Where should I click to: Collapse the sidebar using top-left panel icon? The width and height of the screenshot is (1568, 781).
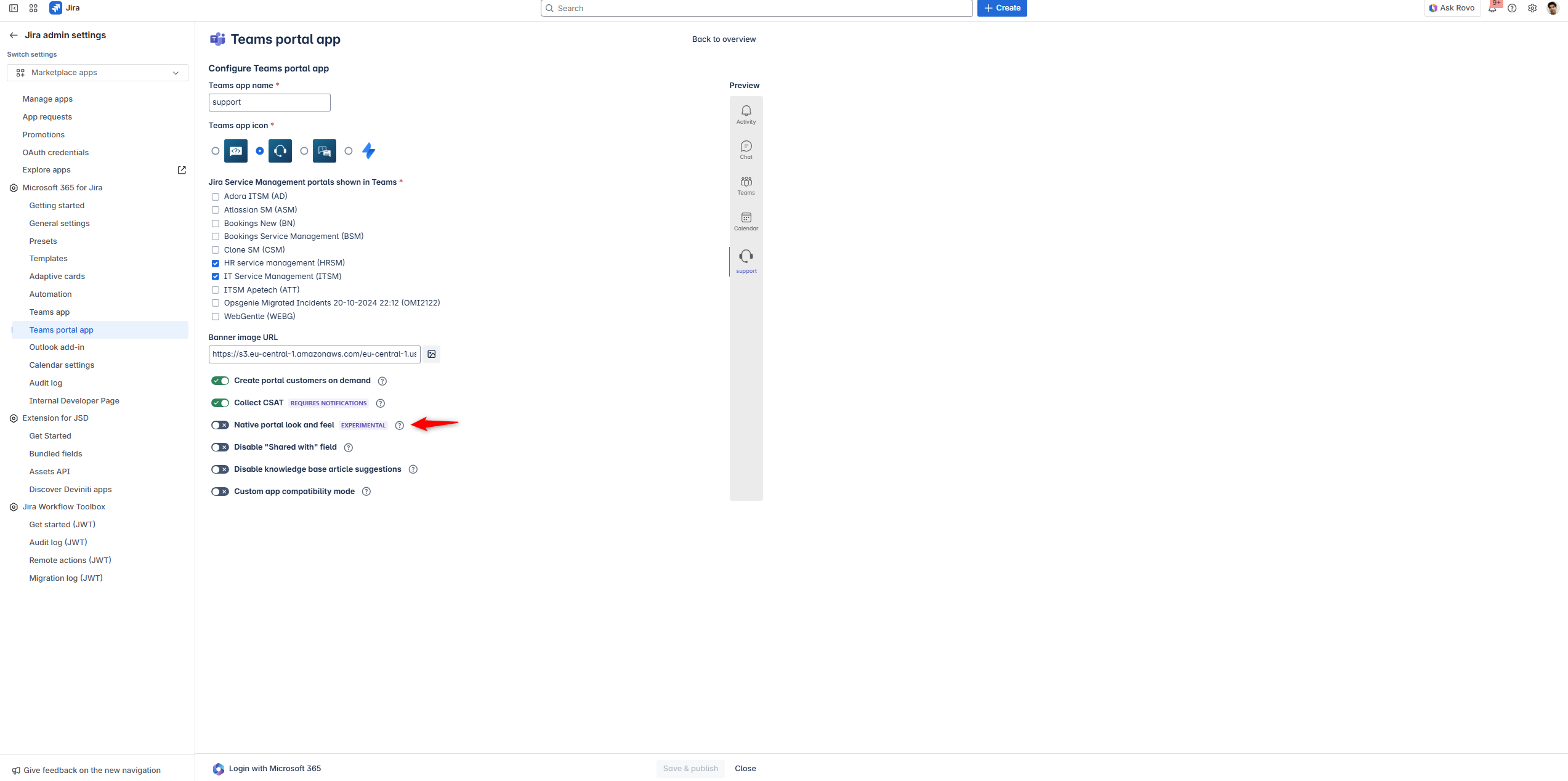14,8
